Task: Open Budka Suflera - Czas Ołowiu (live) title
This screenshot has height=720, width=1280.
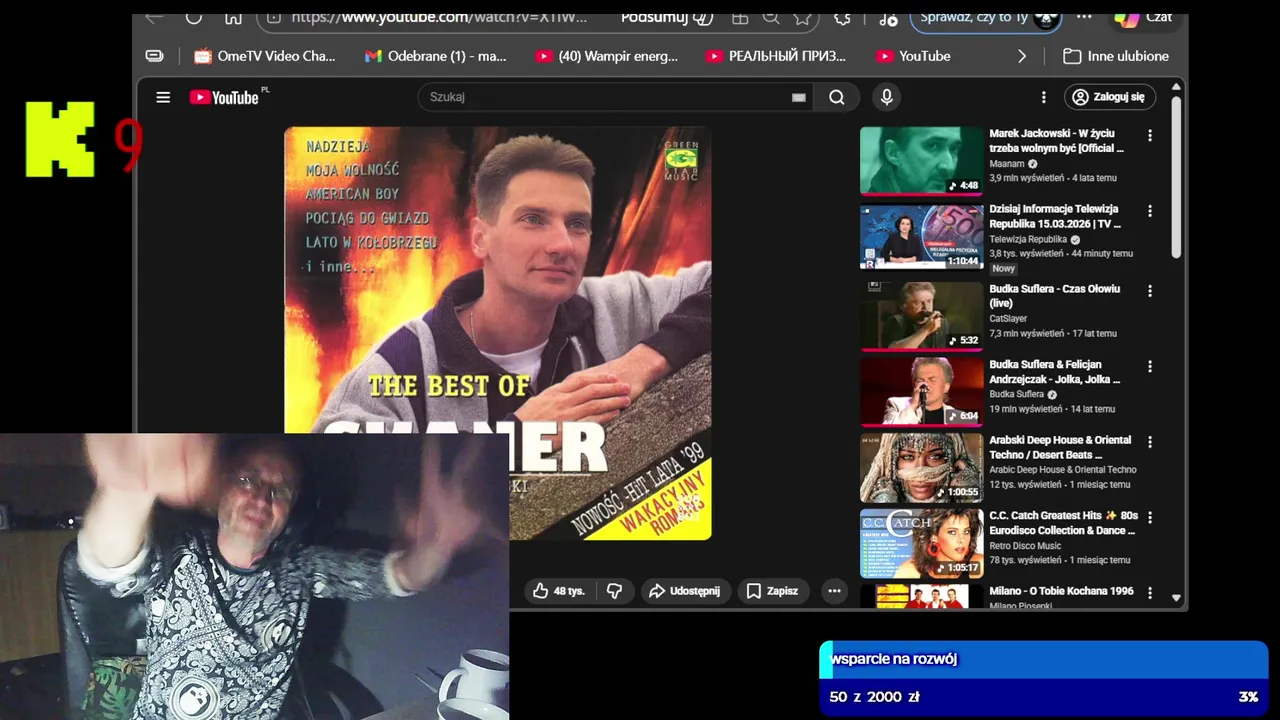Action: point(1054,296)
